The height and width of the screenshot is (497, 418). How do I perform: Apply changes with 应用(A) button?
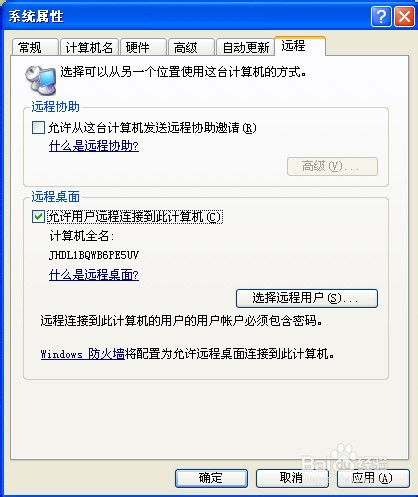click(x=373, y=478)
